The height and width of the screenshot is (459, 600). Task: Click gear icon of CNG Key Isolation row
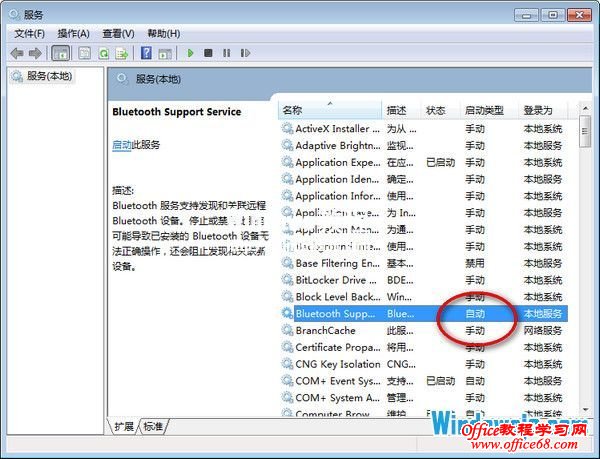coord(287,363)
